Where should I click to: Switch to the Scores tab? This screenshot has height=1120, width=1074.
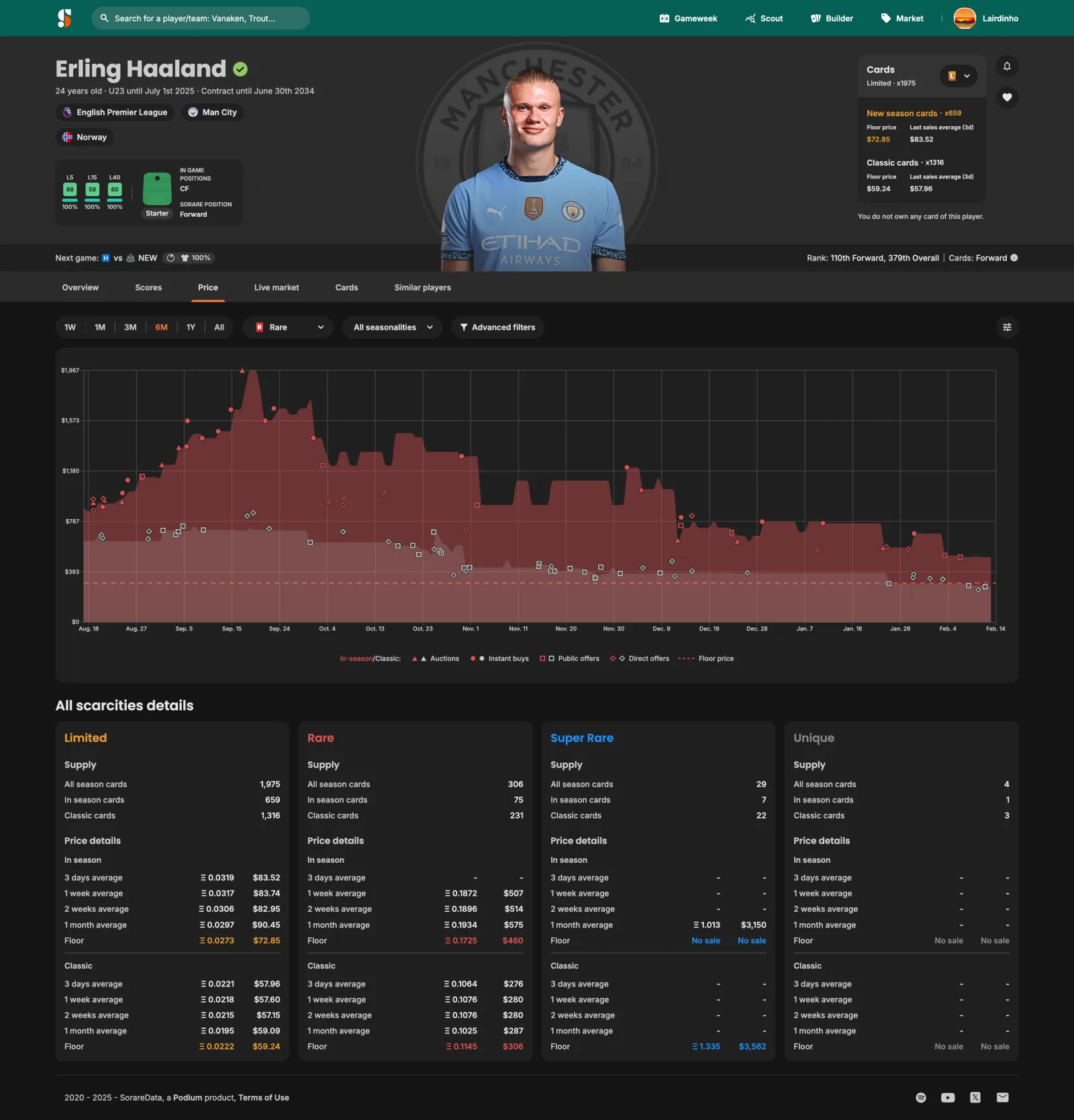pos(148,287)
